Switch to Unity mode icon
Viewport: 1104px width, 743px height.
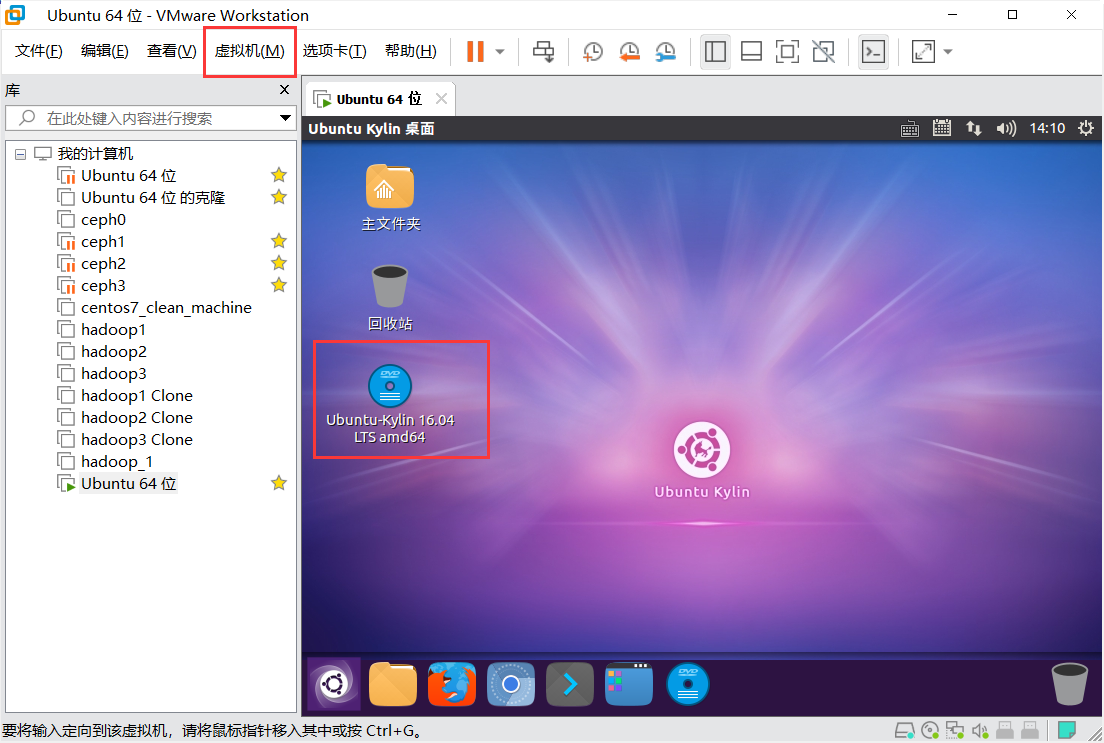click(823, 51)
